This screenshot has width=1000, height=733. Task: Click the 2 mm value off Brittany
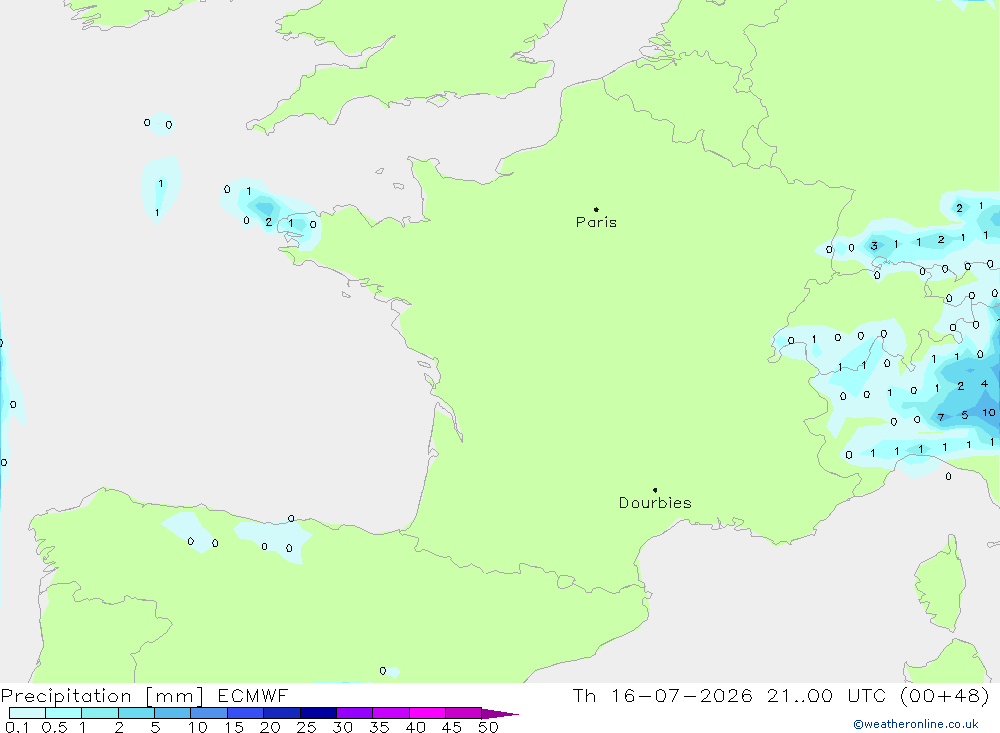pyautogui.click(x=268, y=222)
